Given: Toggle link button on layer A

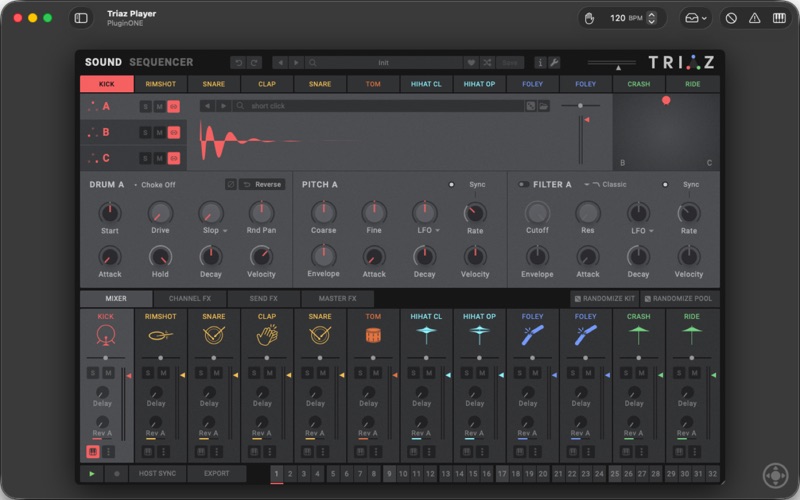Looking at the screenshot, I should 173,107.
